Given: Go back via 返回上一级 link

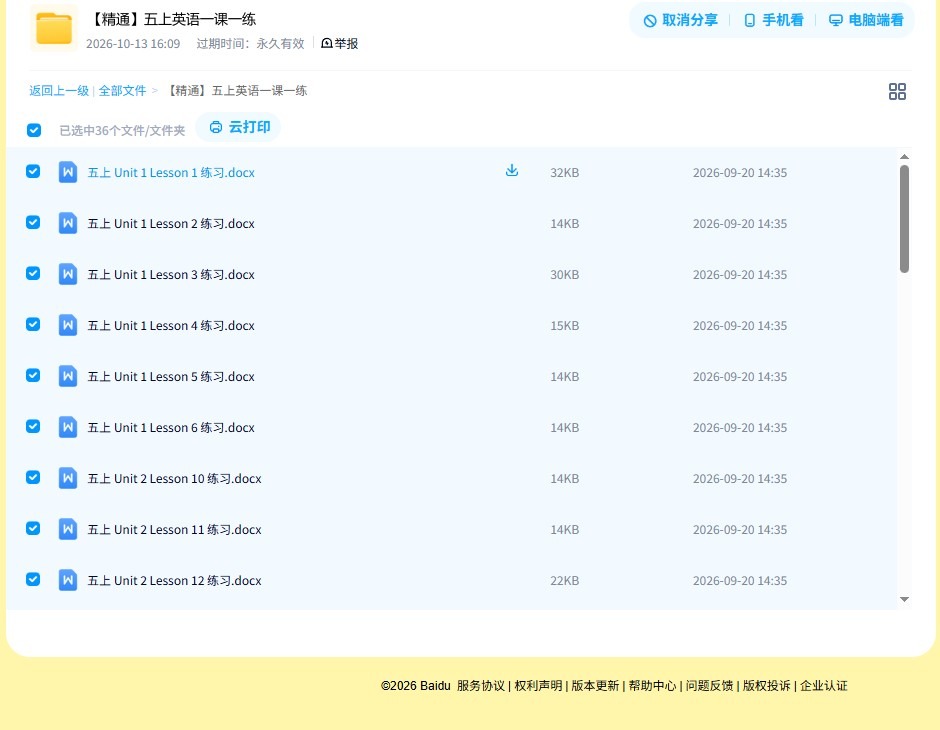Looking at the screenshot, I should [x=59, y=91].
